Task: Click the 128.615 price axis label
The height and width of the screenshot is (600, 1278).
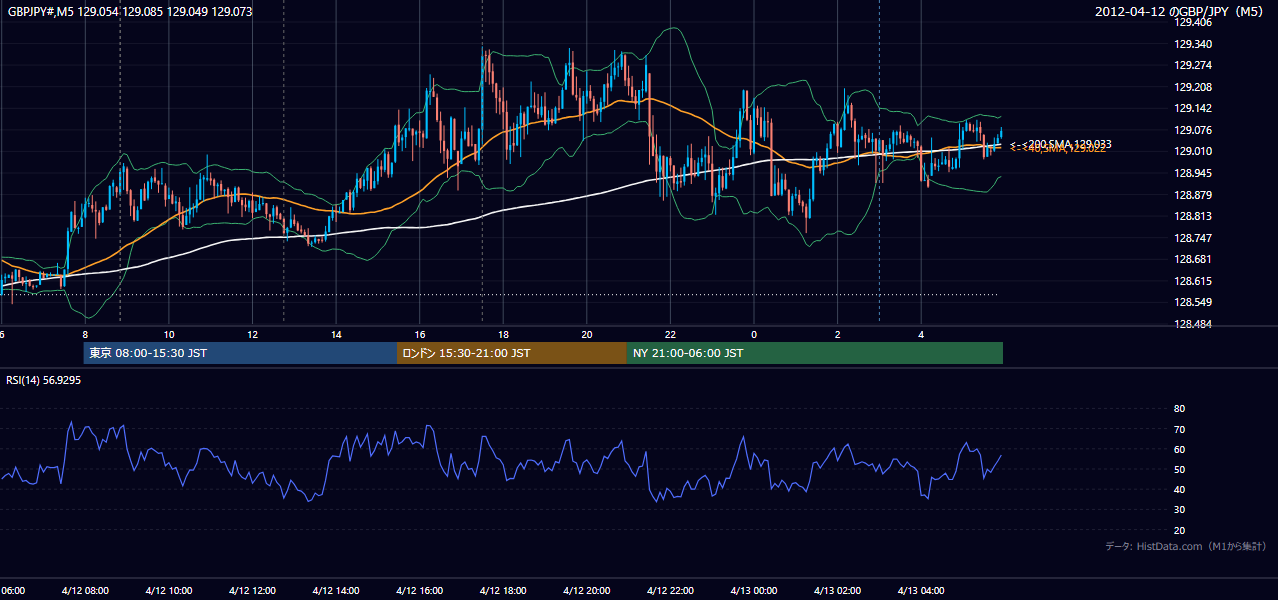Action: [1193, 281]
